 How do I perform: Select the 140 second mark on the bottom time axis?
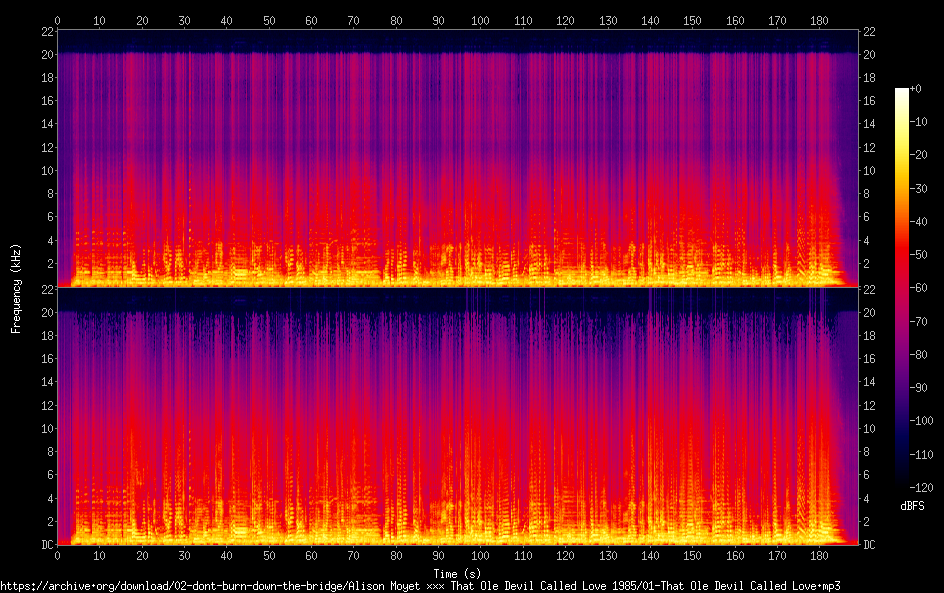(x=651, y=556)
